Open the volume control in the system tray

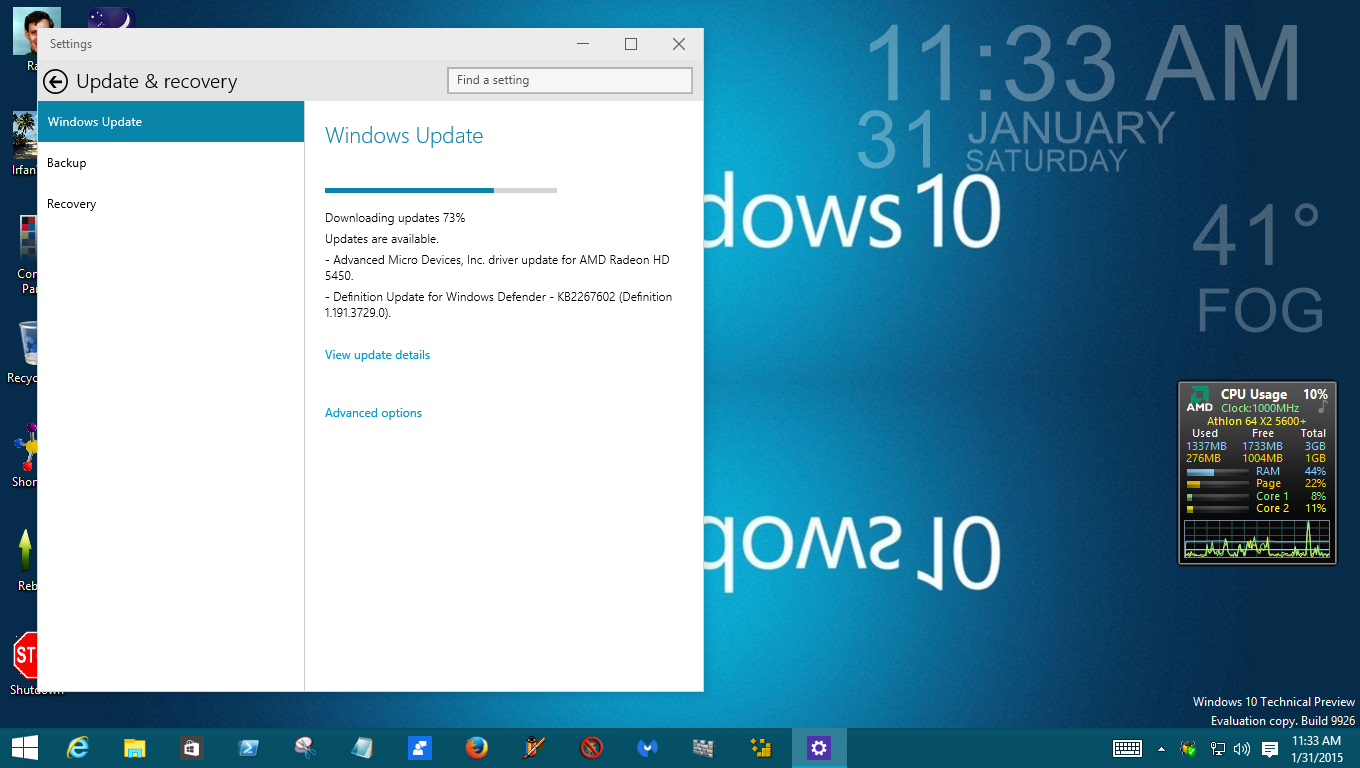coord(1240,748)
